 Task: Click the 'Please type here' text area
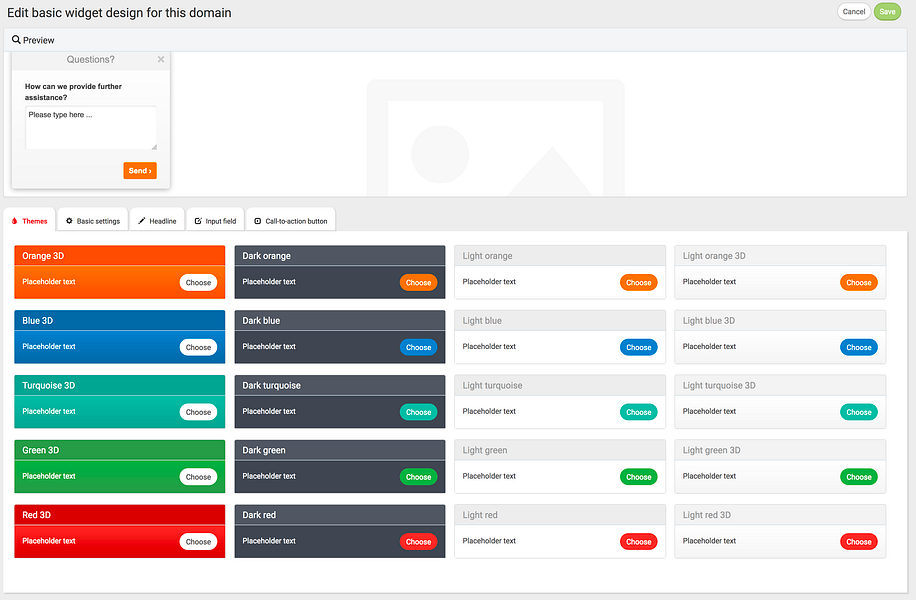(91, 128)
